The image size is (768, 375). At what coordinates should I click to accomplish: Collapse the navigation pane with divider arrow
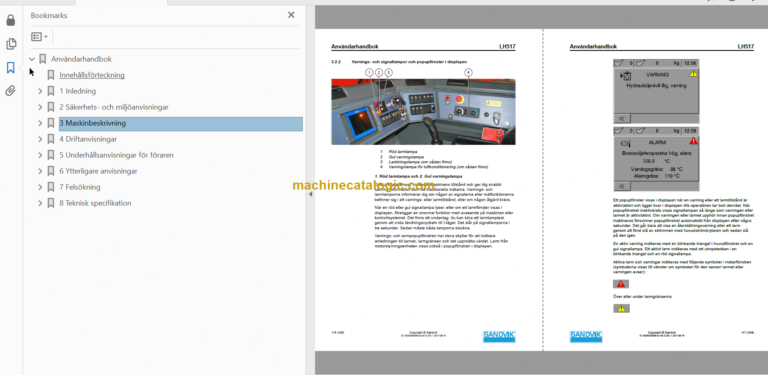point(310,194)
